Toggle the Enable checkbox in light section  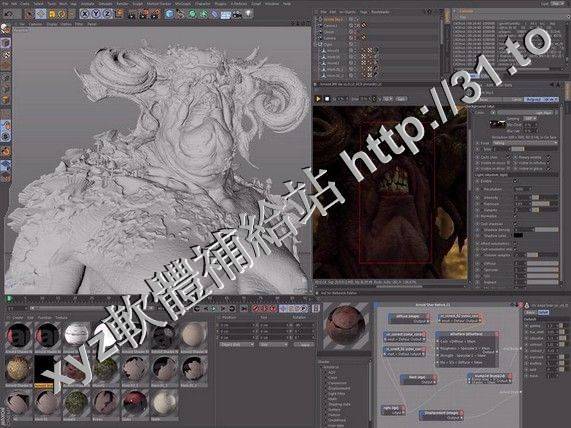click(515, 181)
